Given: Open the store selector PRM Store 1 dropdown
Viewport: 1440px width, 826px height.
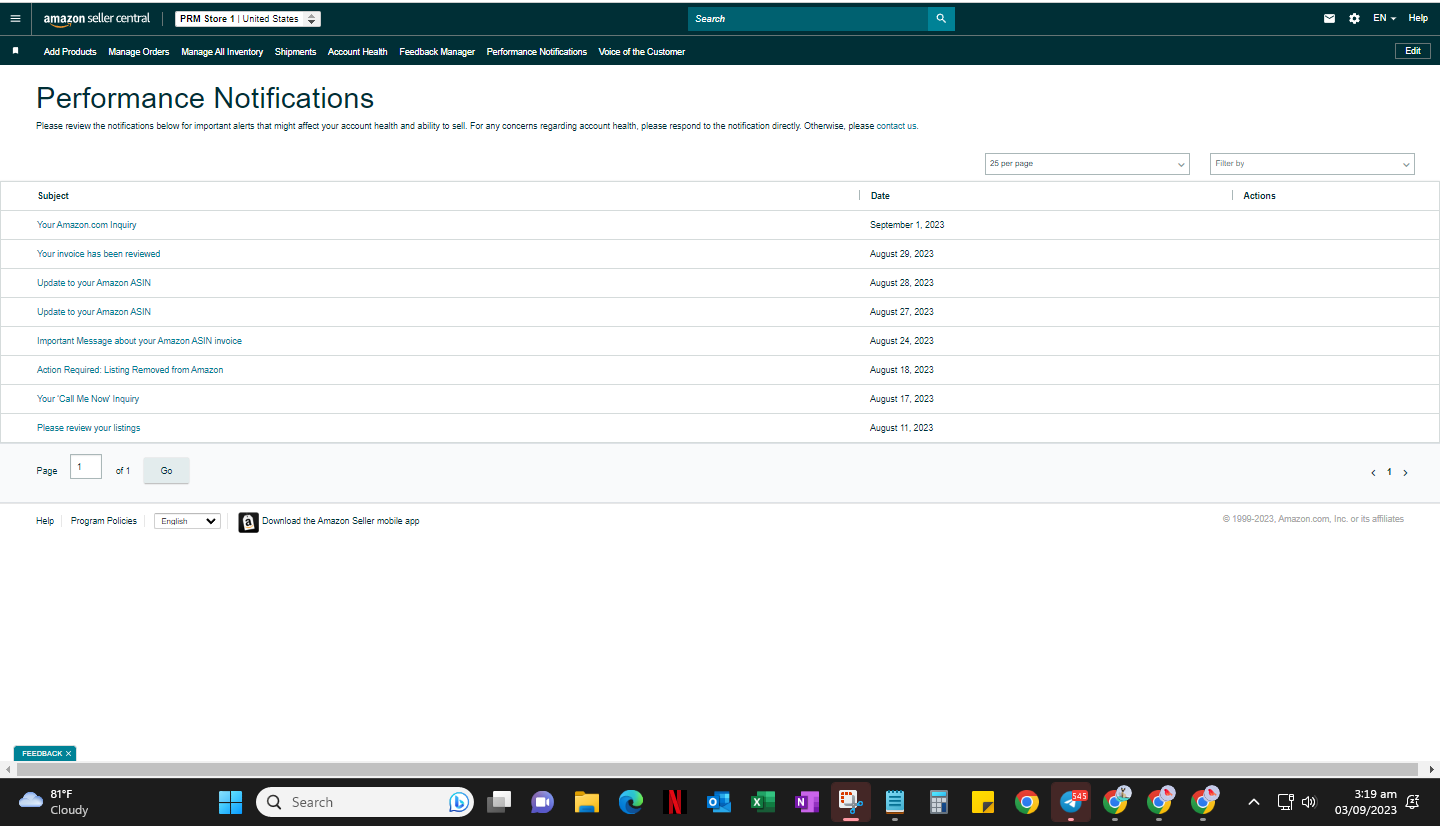Looking at the screenshot, I should point(248,19).
